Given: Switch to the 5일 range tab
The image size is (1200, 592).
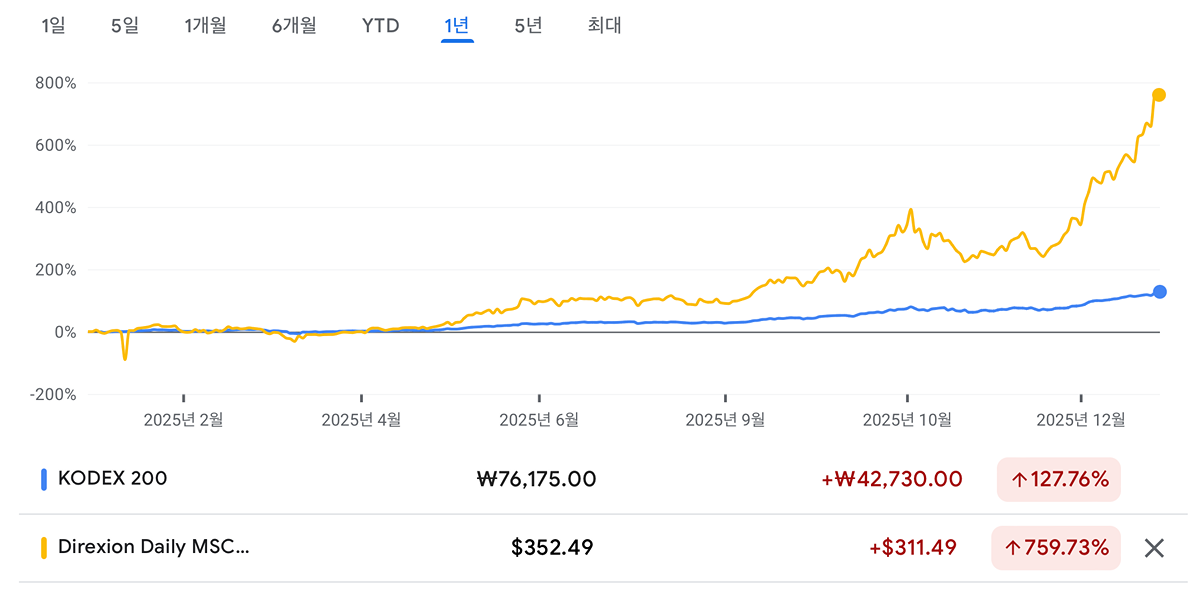Looking at the screenshot, I should (x=125, y=26).
